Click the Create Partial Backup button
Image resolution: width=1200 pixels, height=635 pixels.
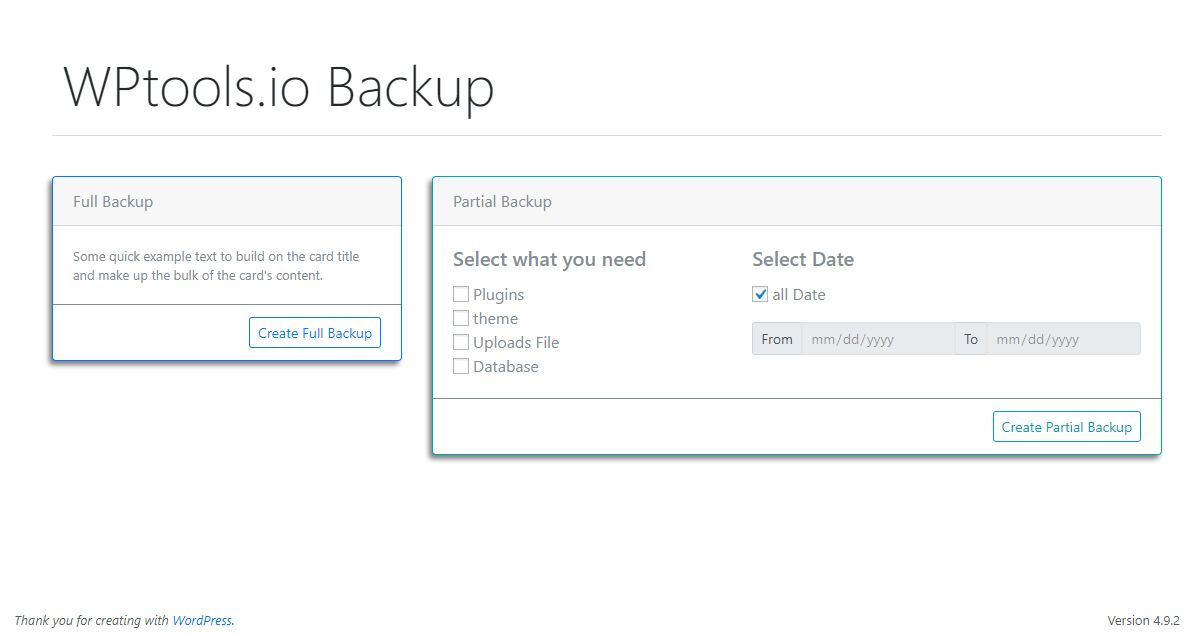coord(1066,427)
